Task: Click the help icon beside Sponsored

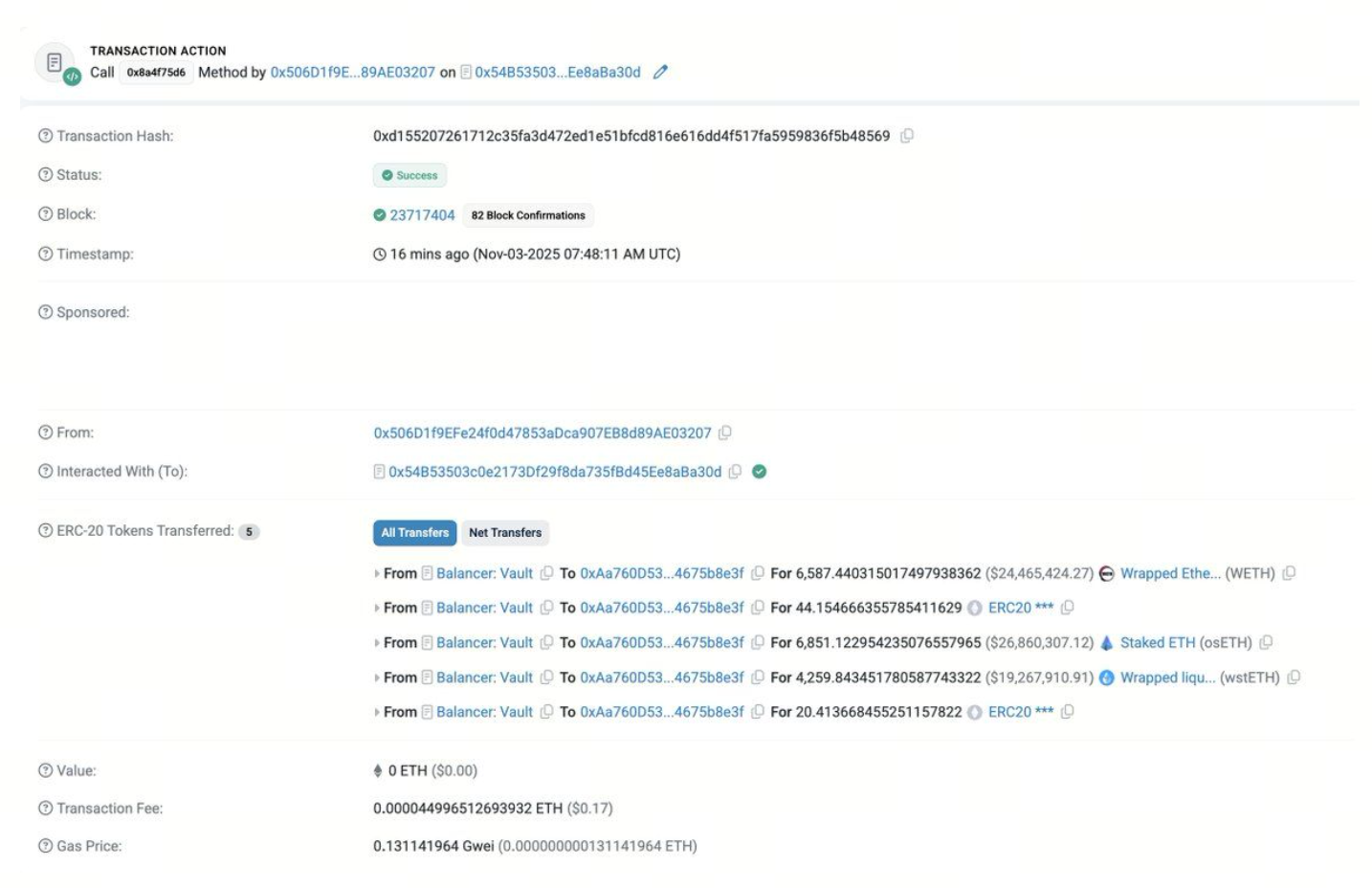Action: (x=45, y=312)
